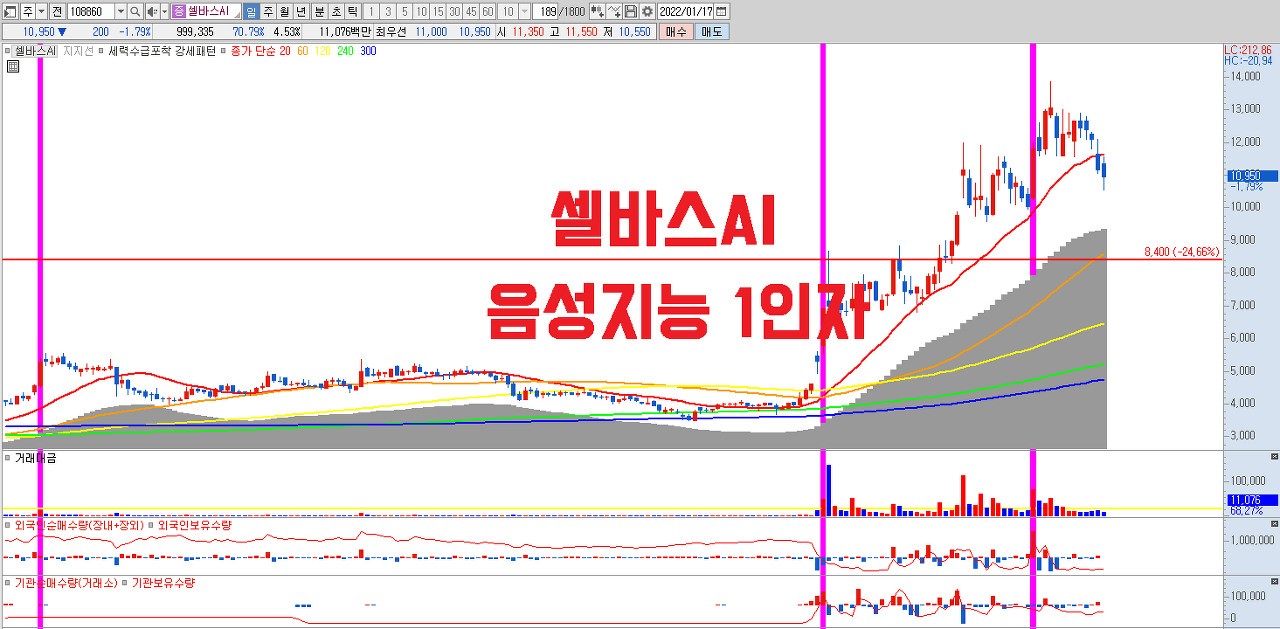Viewport: 1280px width, 629px height.
Task: Expand the dropdown arrow beside speaker icon
Action: tap(165, 12)
